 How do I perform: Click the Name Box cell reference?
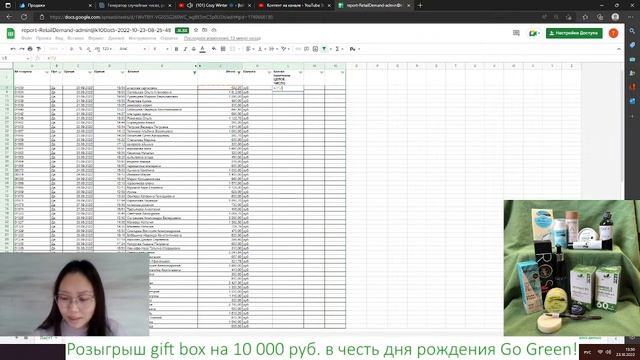click(x=16, y=58)
